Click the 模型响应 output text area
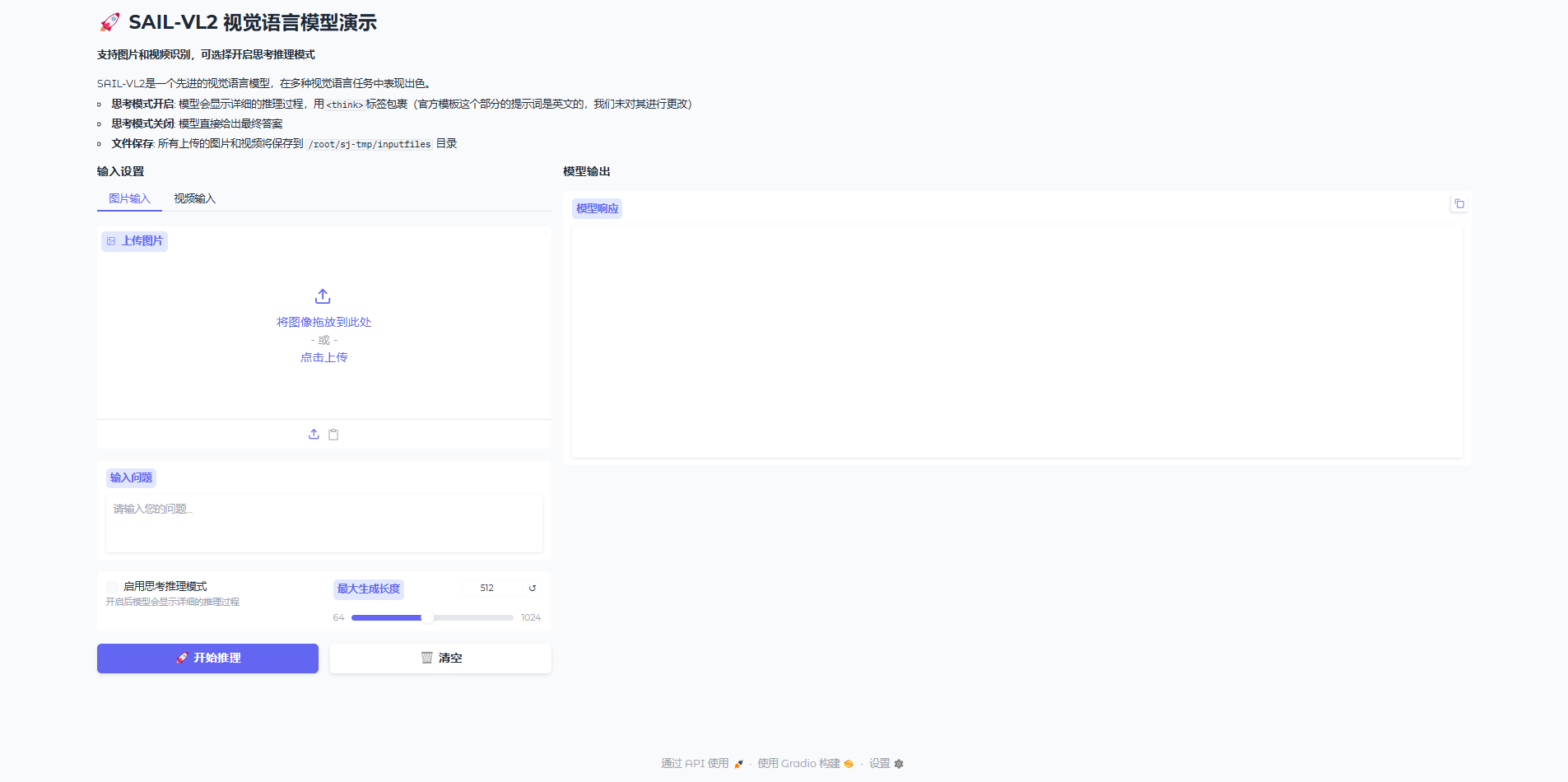 click(1017, 341)
